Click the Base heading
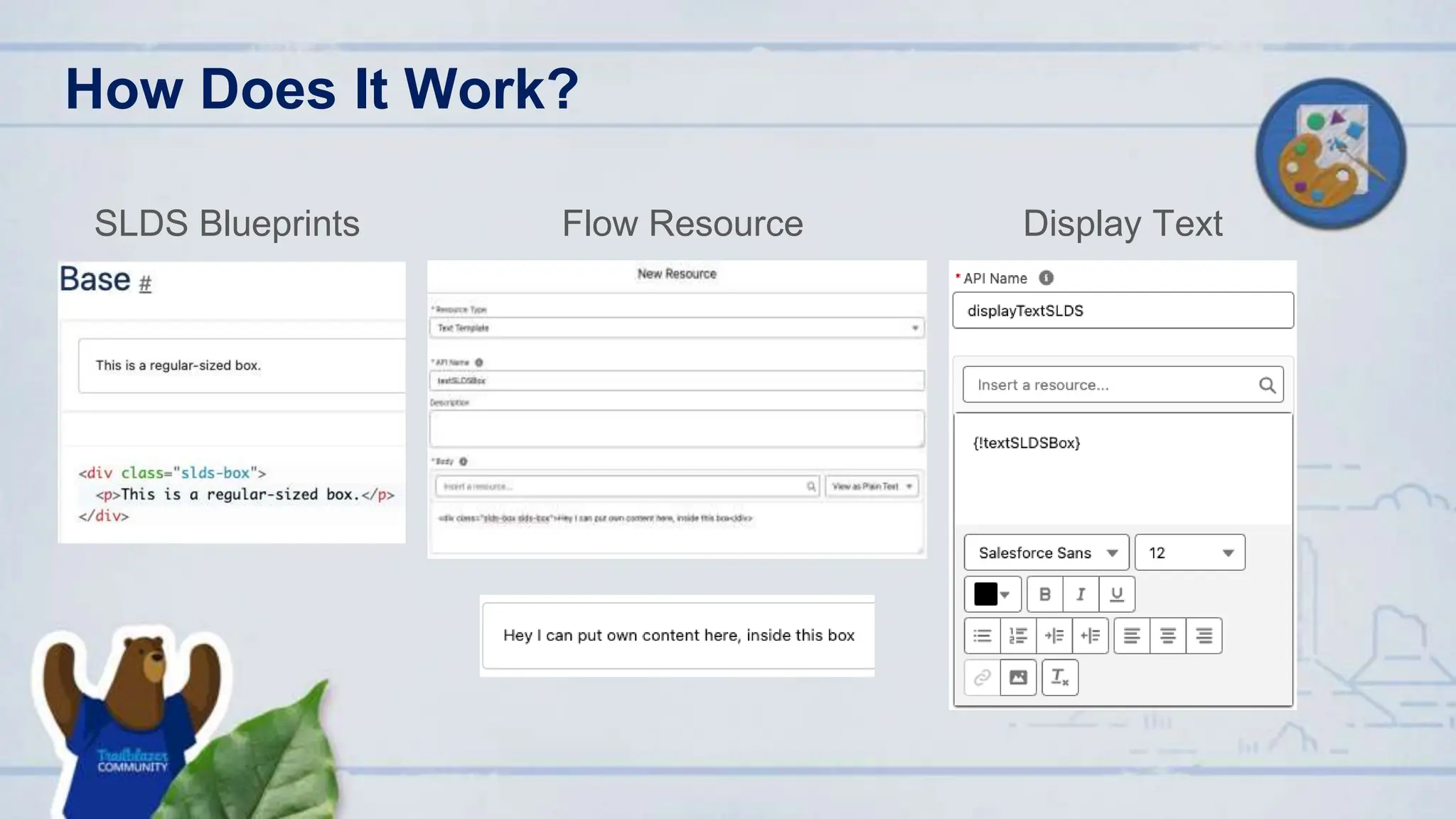The height and width of the screenshot is (819, 1456). (95, 279)
